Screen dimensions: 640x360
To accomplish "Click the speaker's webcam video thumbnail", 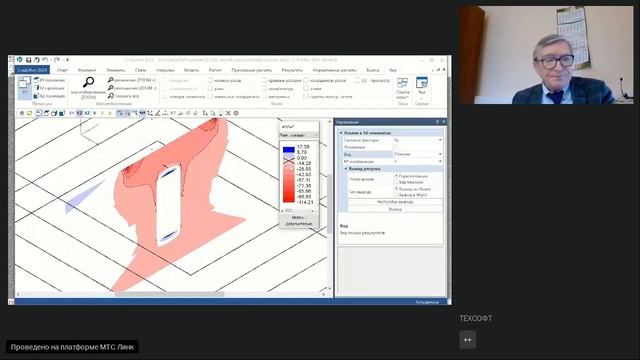I will point(546,55).
